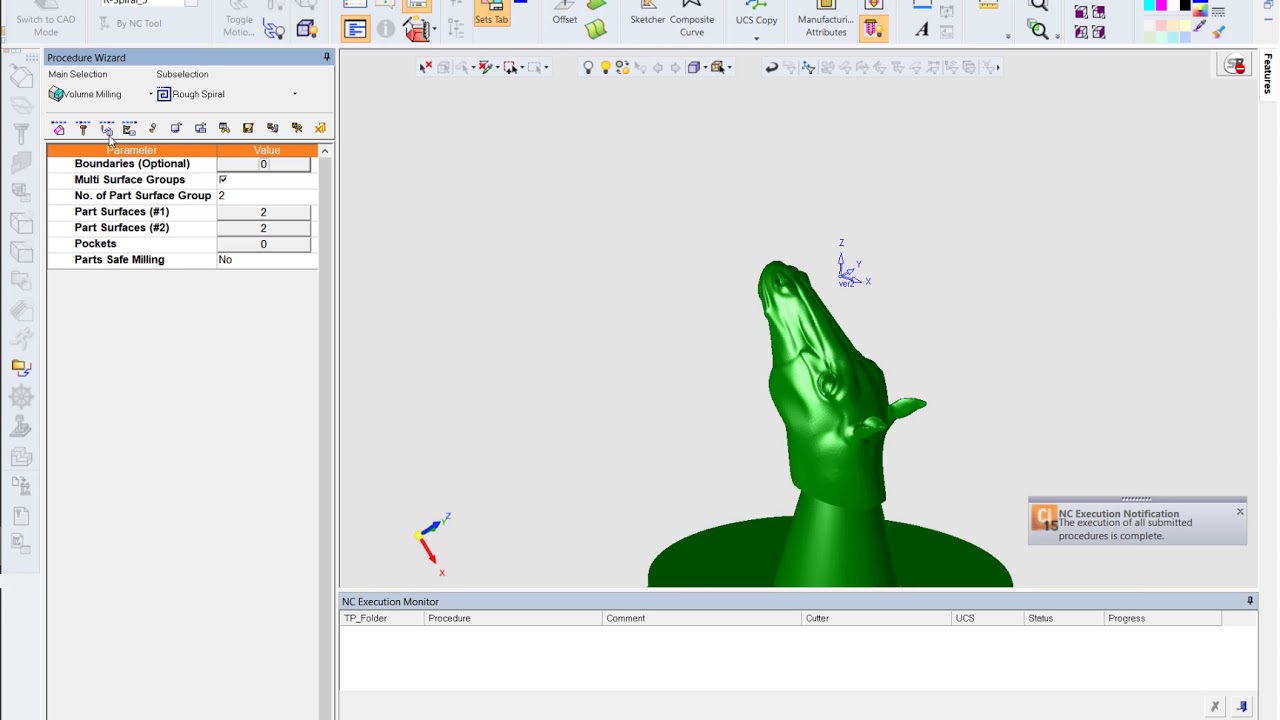Viewport: 1280px width, 720px height.
Task: Pin the NC Execution Monitor panel
Action: (x=1250, y=601)
